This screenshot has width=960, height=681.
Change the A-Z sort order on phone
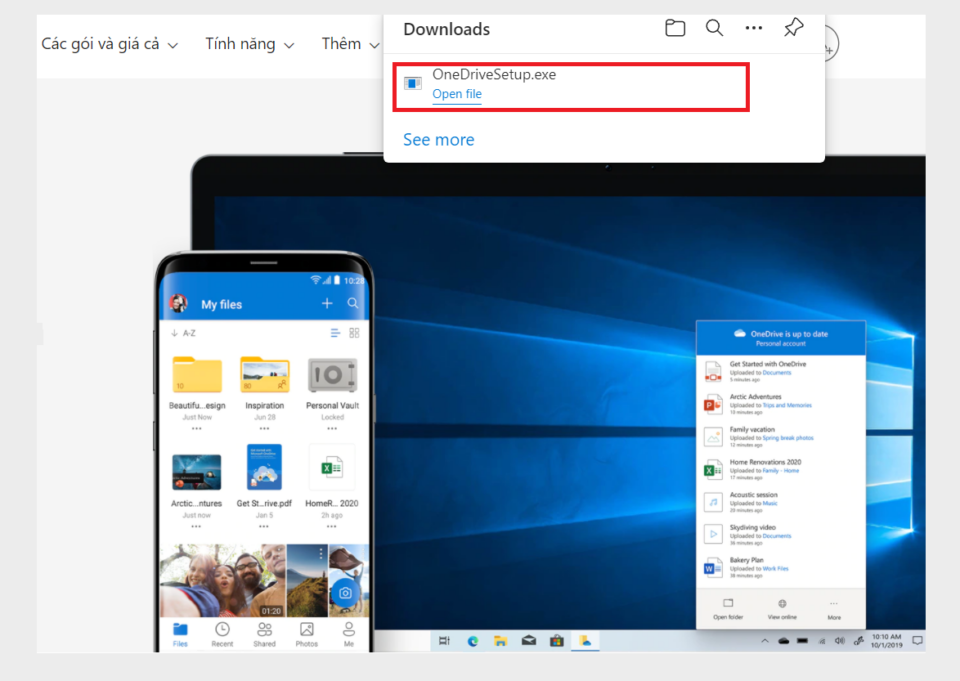(x=184, y=333)
